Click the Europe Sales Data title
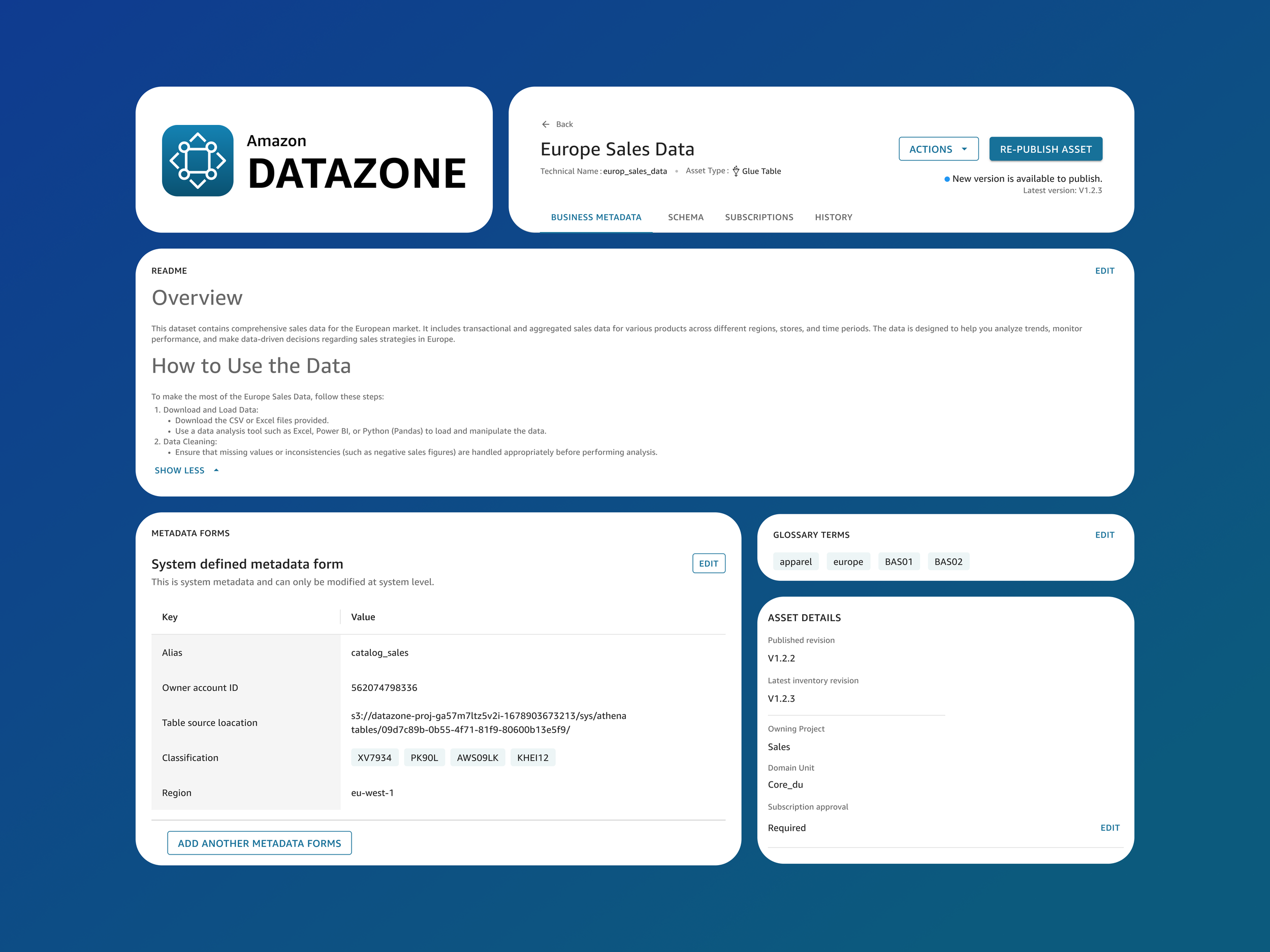The image size is (1270, 952). pyautogui.click(x=617, y=149)
